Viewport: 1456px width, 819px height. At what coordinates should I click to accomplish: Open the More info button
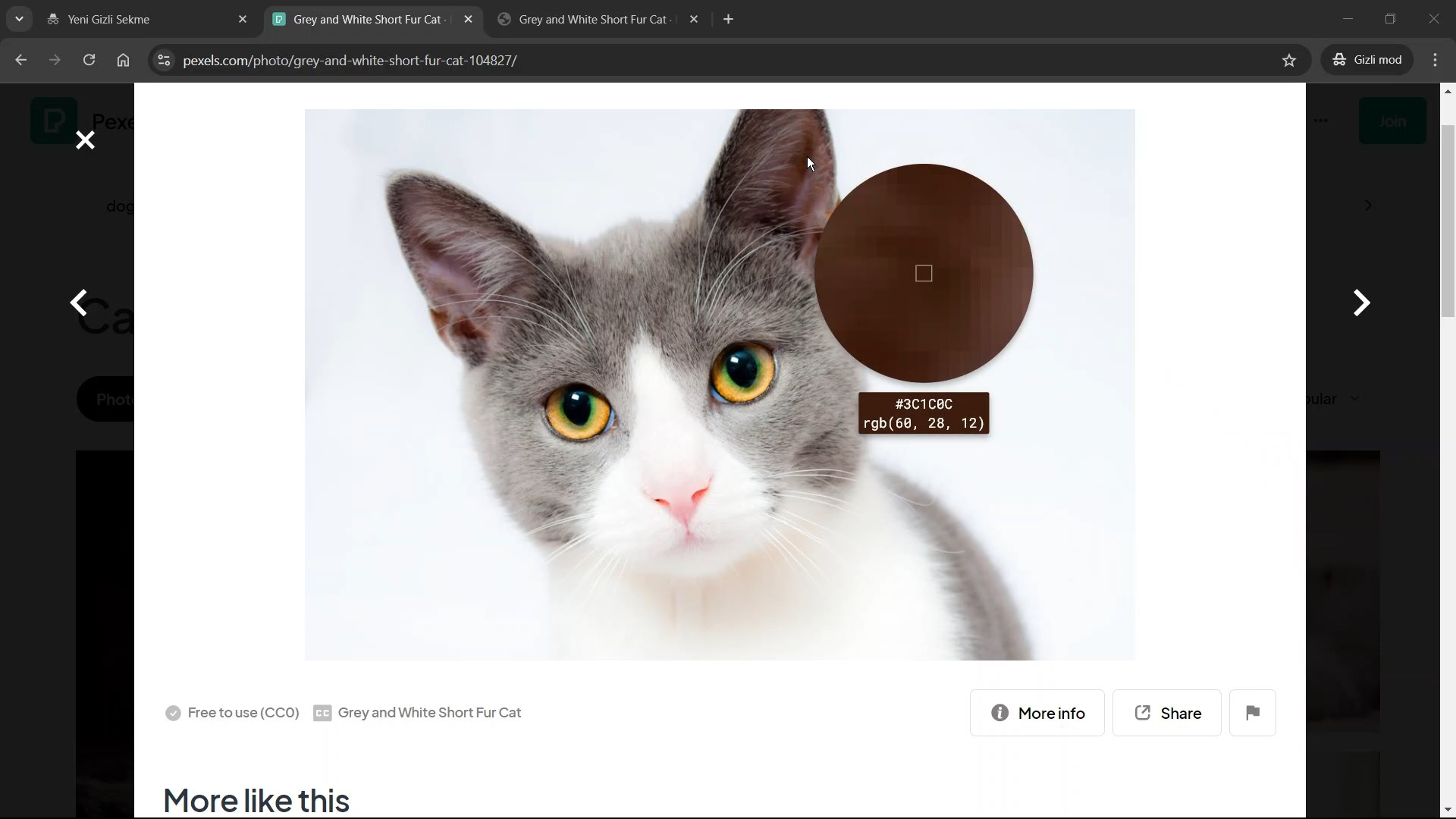[x=1037, y=713]
